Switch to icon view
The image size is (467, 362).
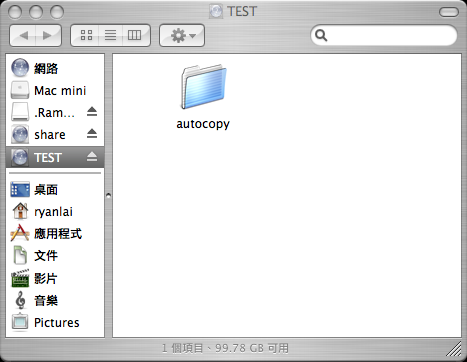point(86,35)
